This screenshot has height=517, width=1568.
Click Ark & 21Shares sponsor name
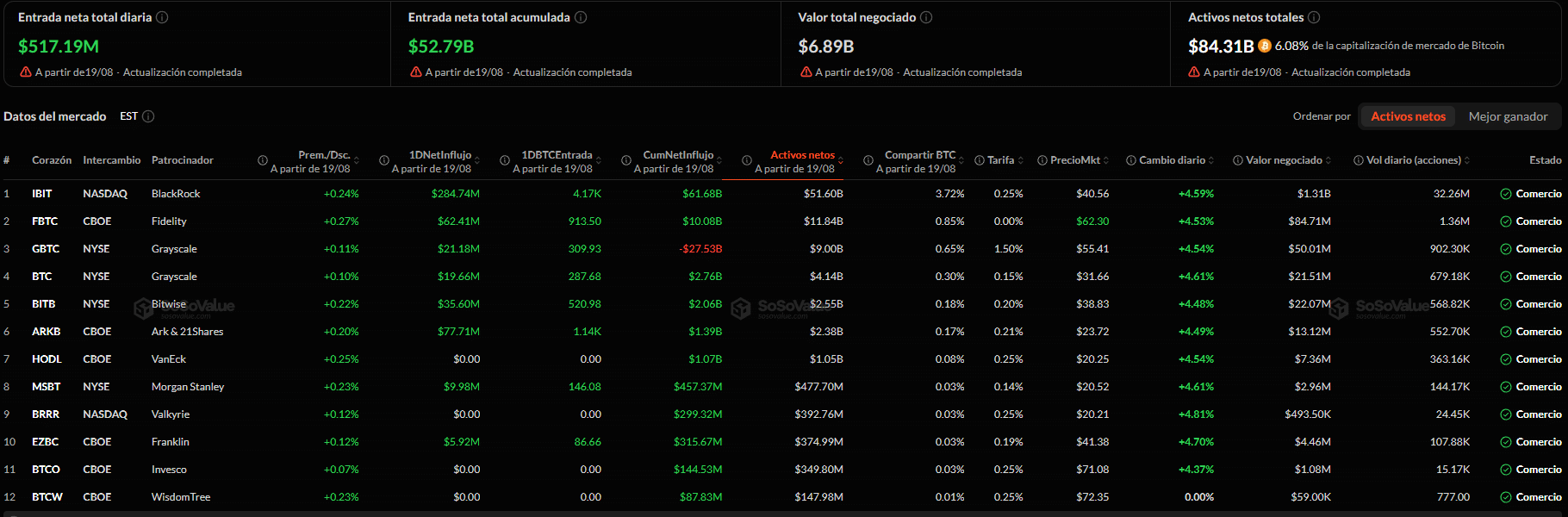pyautogui.click(x=187, y=332)
